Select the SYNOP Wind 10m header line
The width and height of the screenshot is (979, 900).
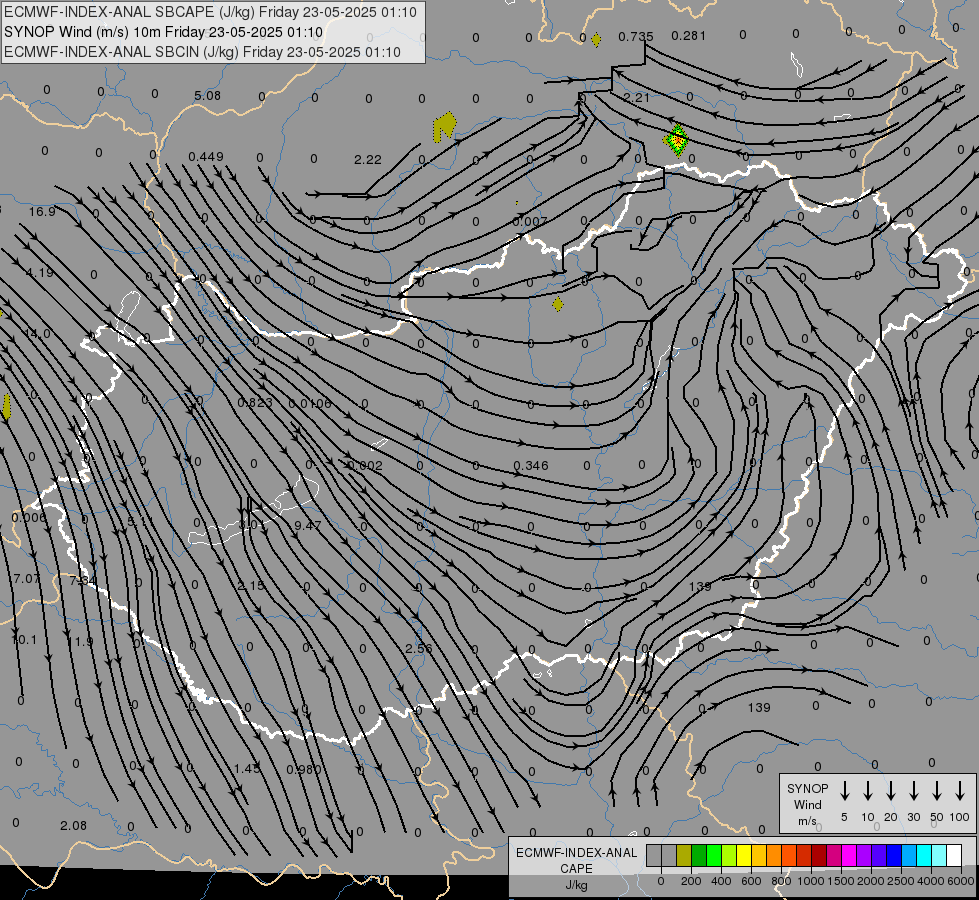(164, 32)
